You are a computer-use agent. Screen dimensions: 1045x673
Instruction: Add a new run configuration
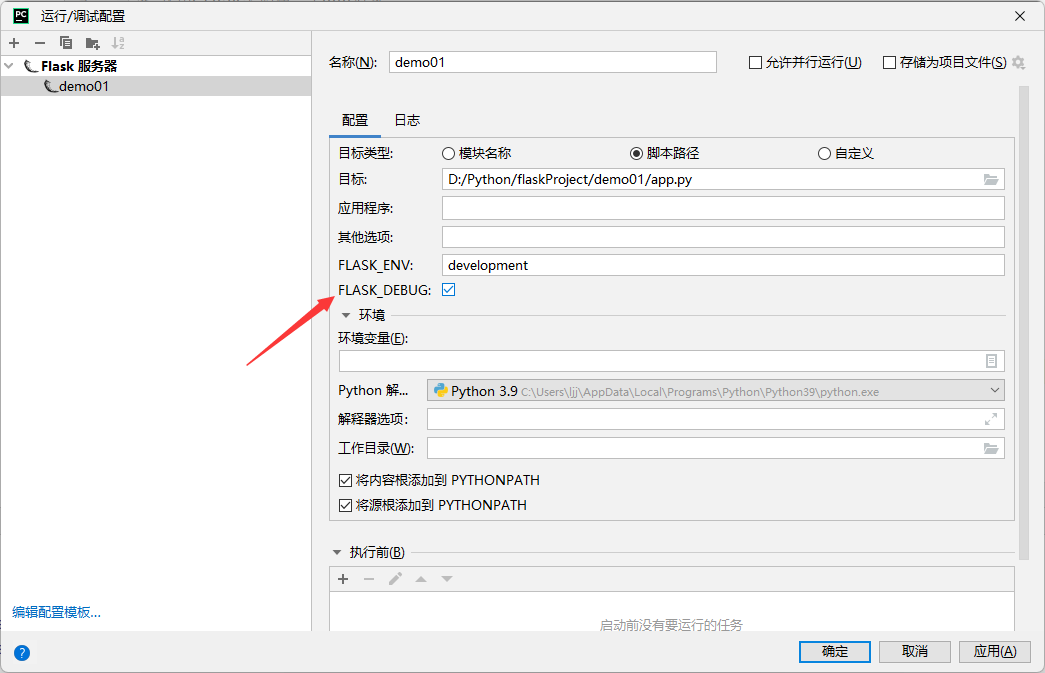(x=14, y=43)
